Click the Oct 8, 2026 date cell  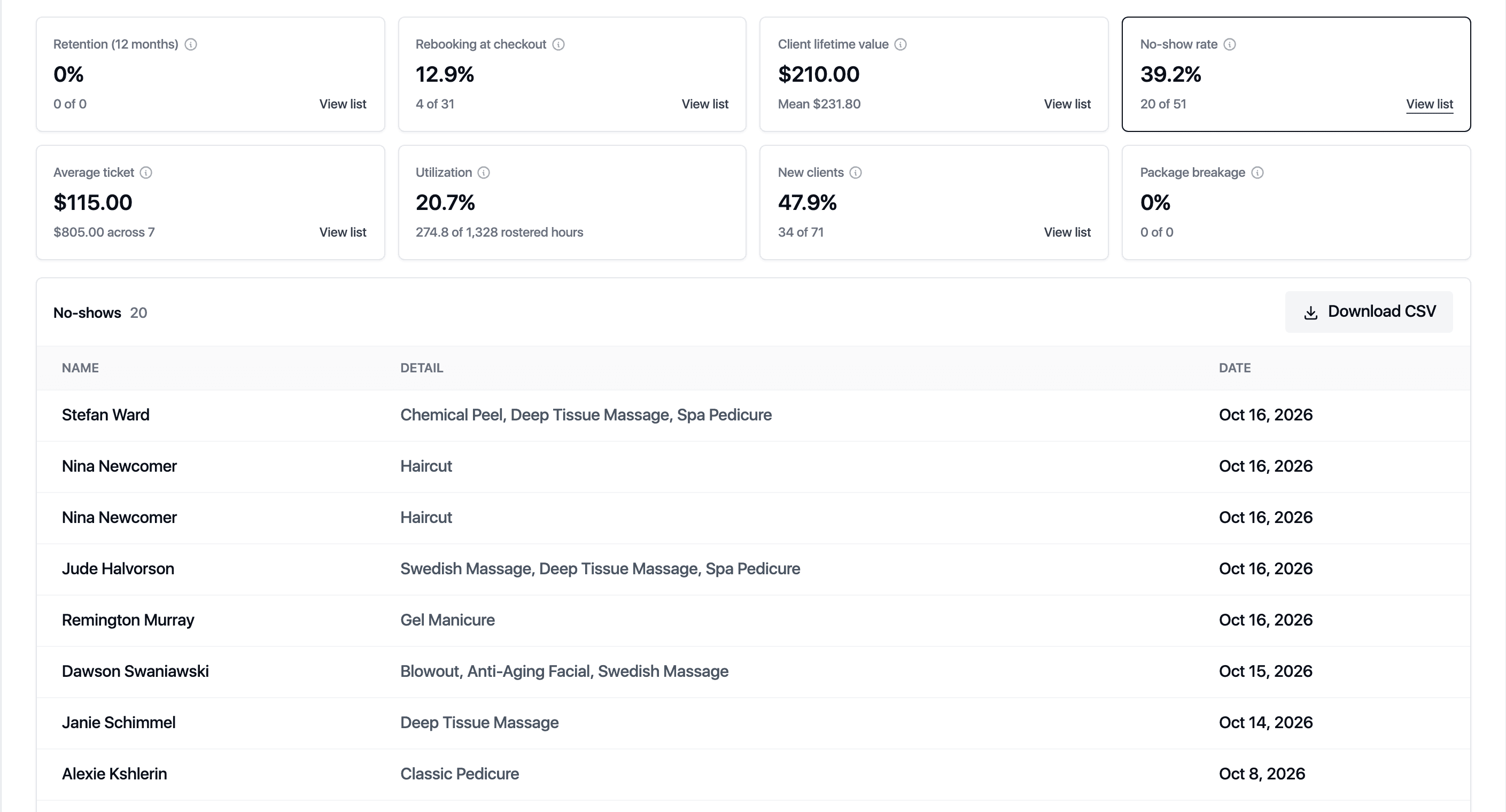point(1262,774)
